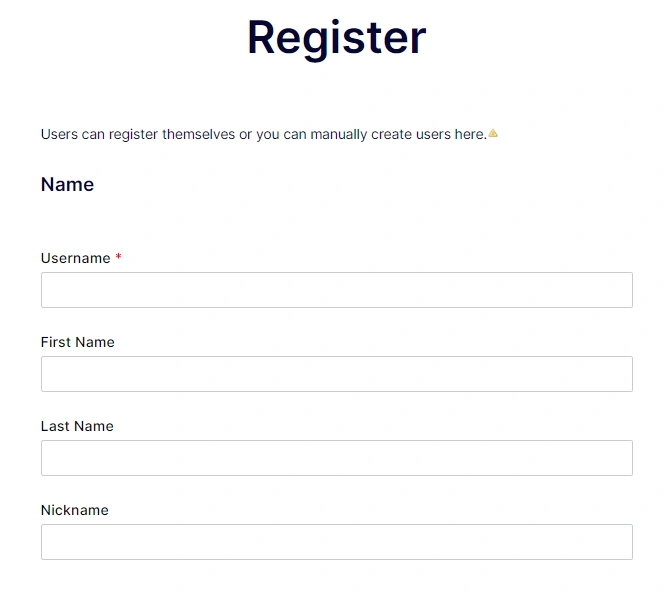668x598 pixels.
Task: Click "Users can register themselves" description text
Action: click(x=137, y=134)
